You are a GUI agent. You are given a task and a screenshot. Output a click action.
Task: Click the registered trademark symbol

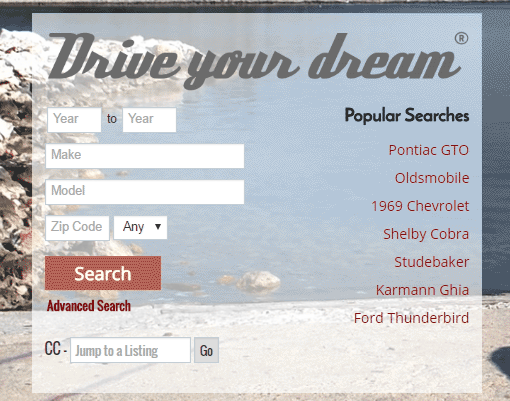[461, 38]
